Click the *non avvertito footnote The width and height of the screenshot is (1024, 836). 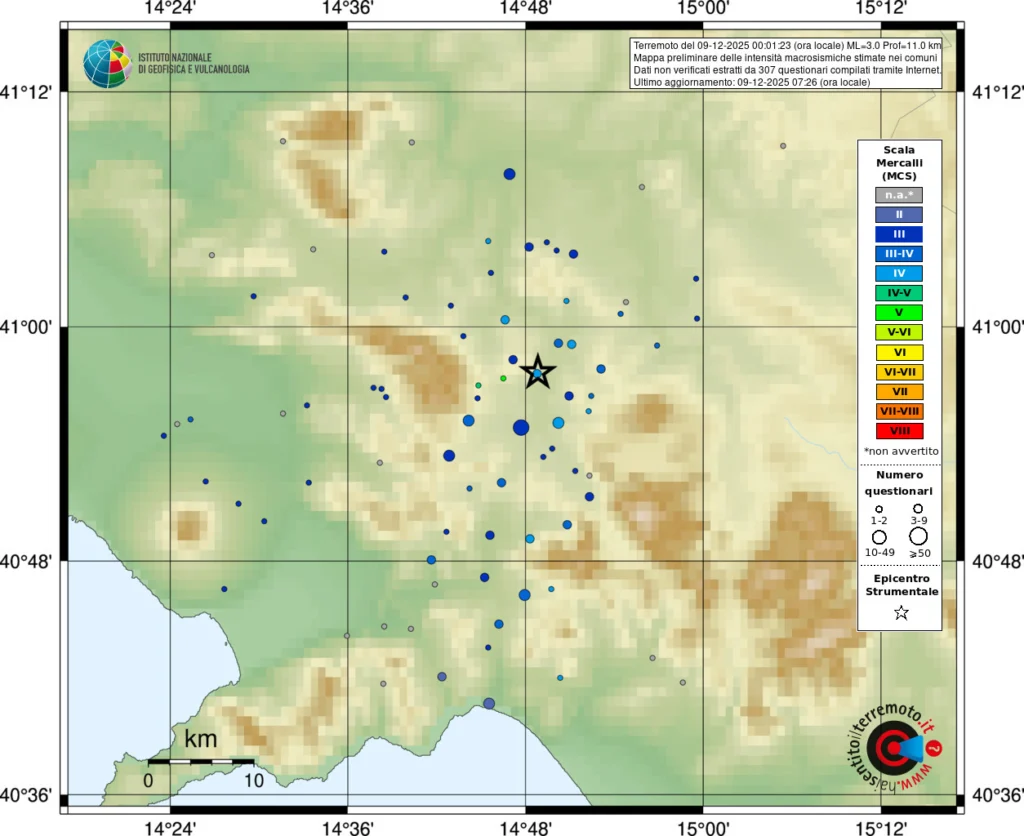(x=899, y=450)
